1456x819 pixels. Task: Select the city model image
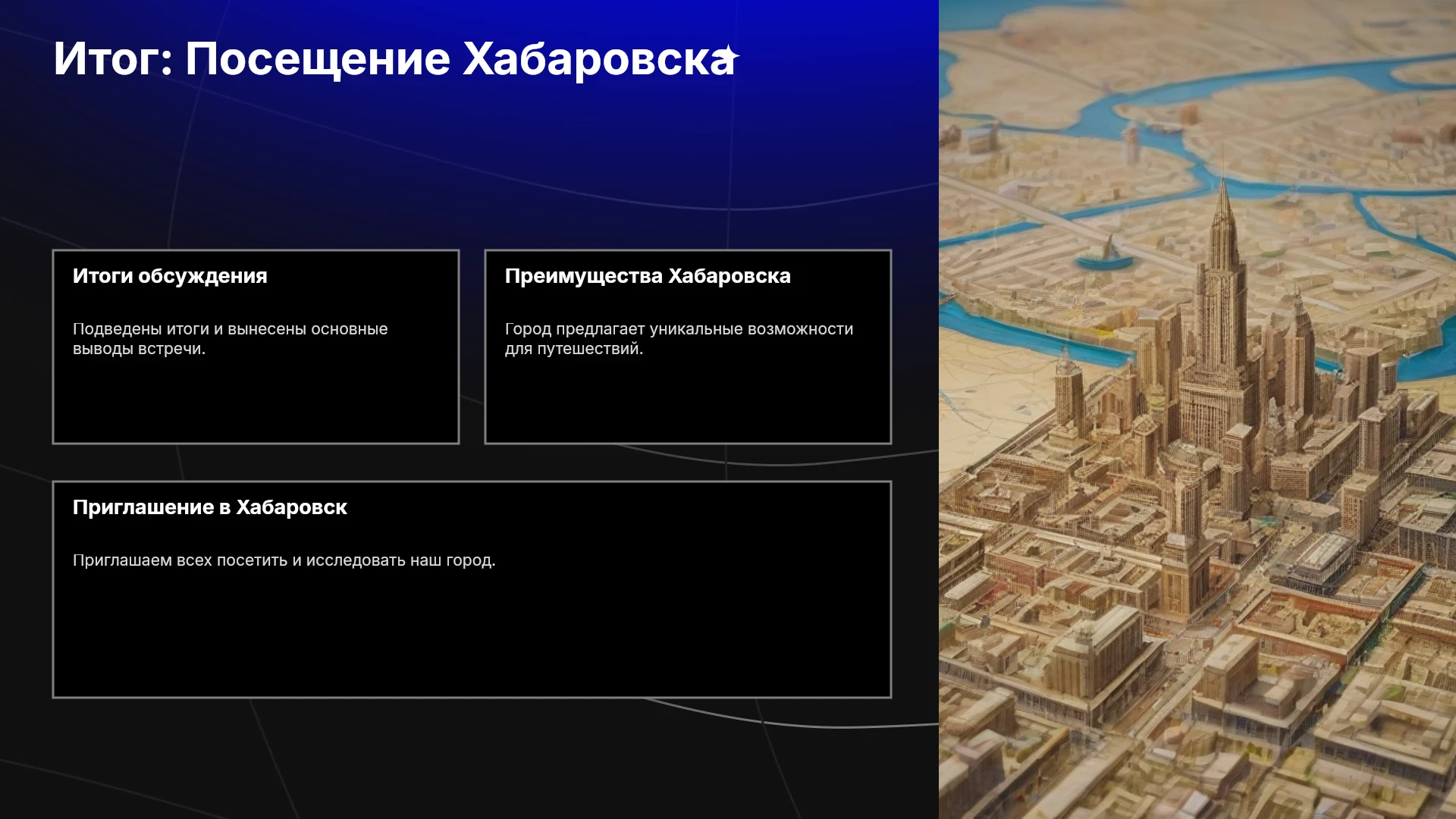point(1197,409)
